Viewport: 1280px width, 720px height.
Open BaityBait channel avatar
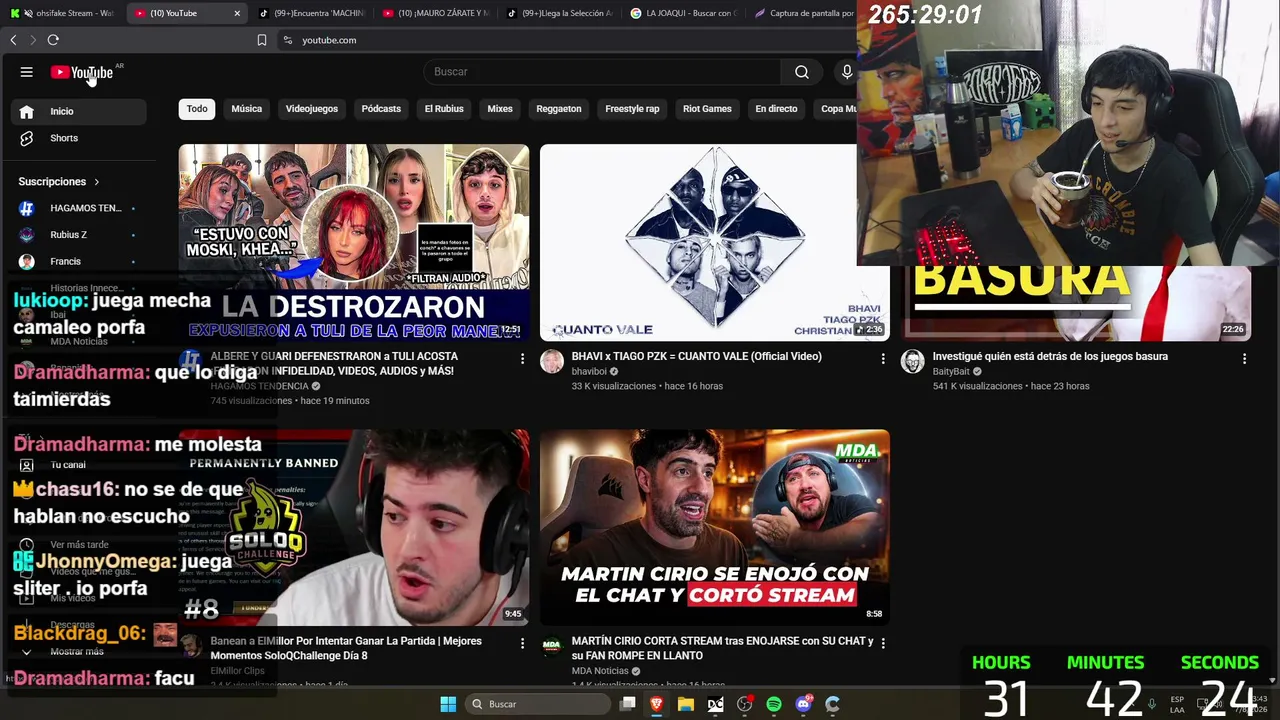point(912,362)
